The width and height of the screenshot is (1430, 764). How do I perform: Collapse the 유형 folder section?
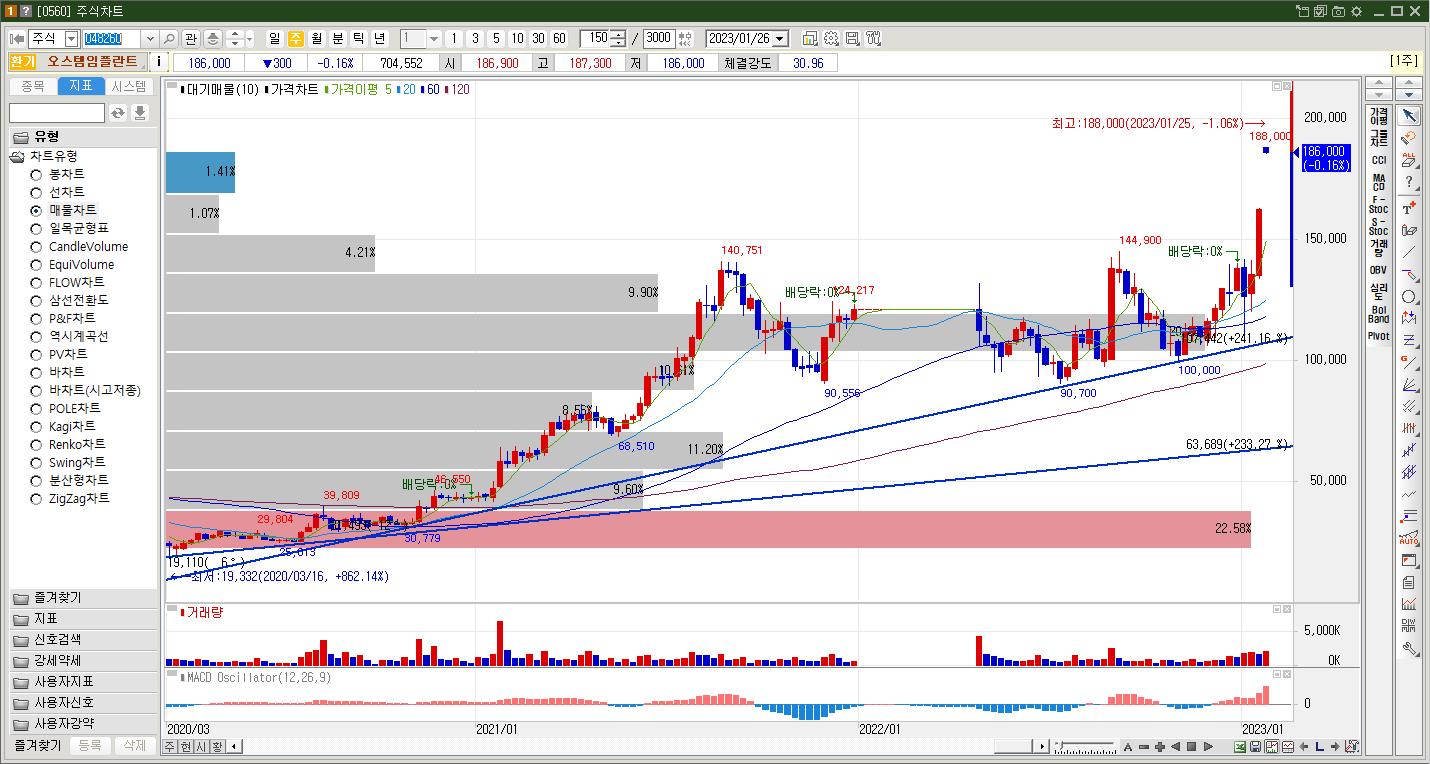pyautogui.click(x=83, y=136)
